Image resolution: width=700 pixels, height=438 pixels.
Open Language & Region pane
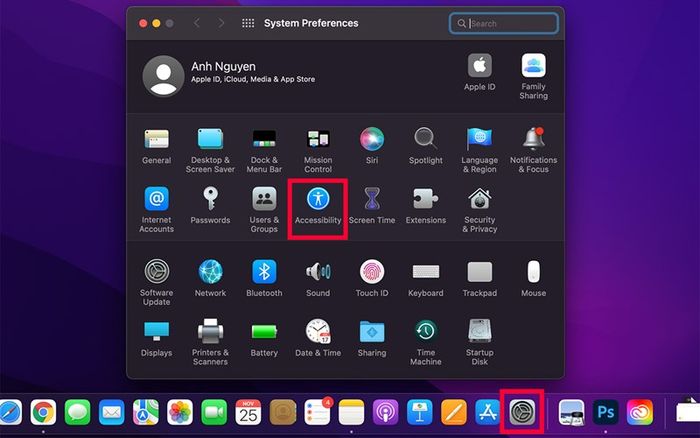pyautogui.click(x=479, y=150)
